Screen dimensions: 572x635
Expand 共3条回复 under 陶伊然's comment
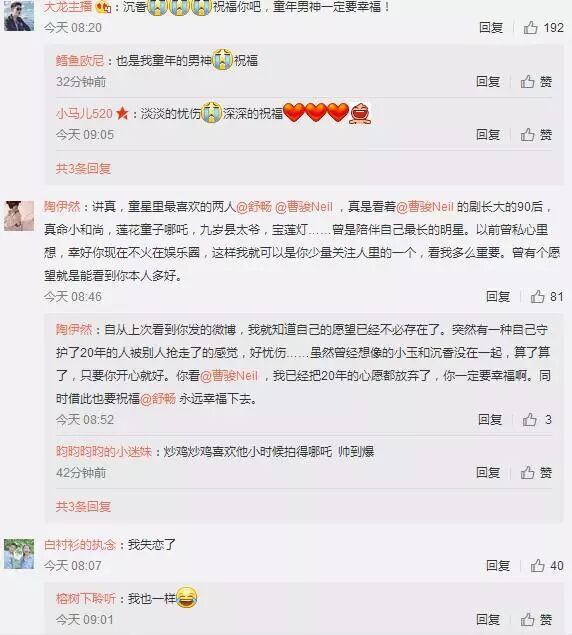coord(83,506)
